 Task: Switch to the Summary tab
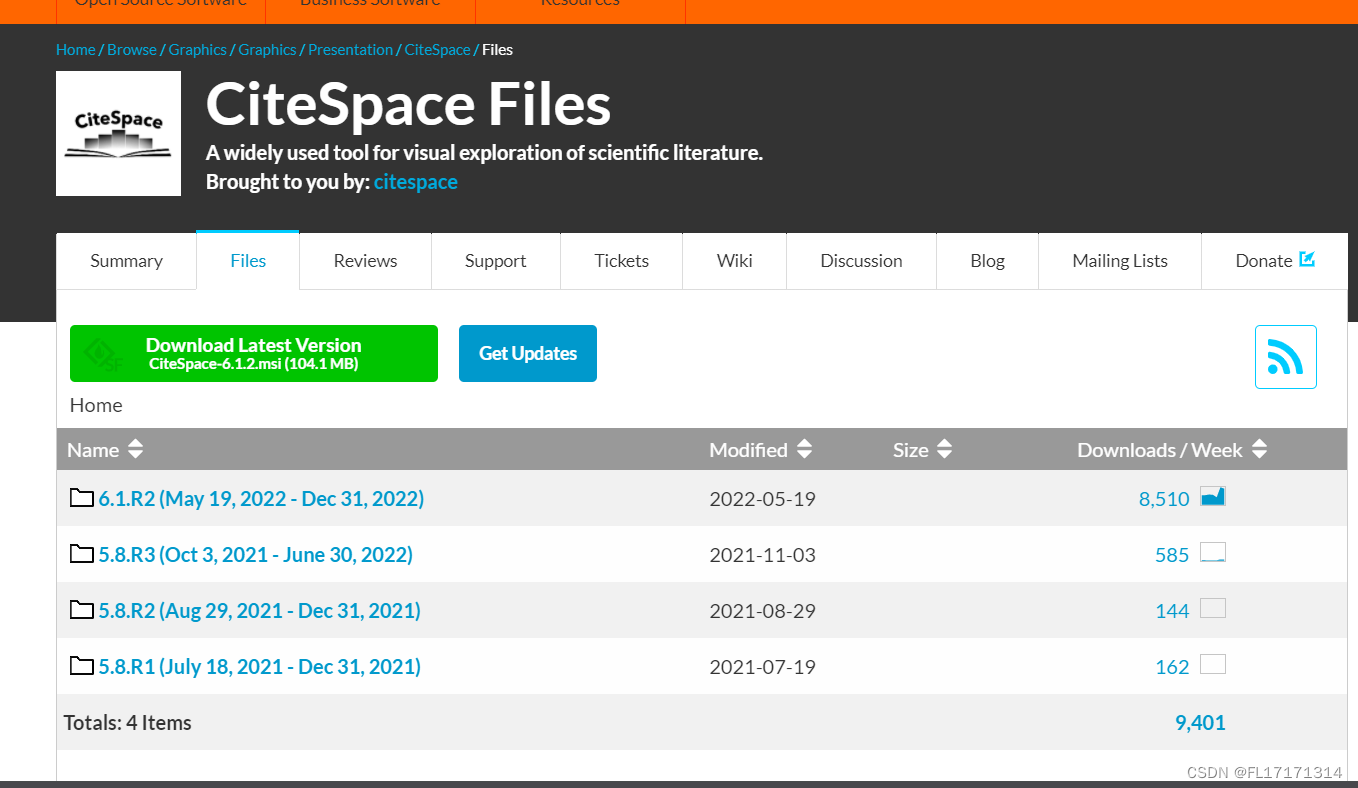[x=126, y=261]
